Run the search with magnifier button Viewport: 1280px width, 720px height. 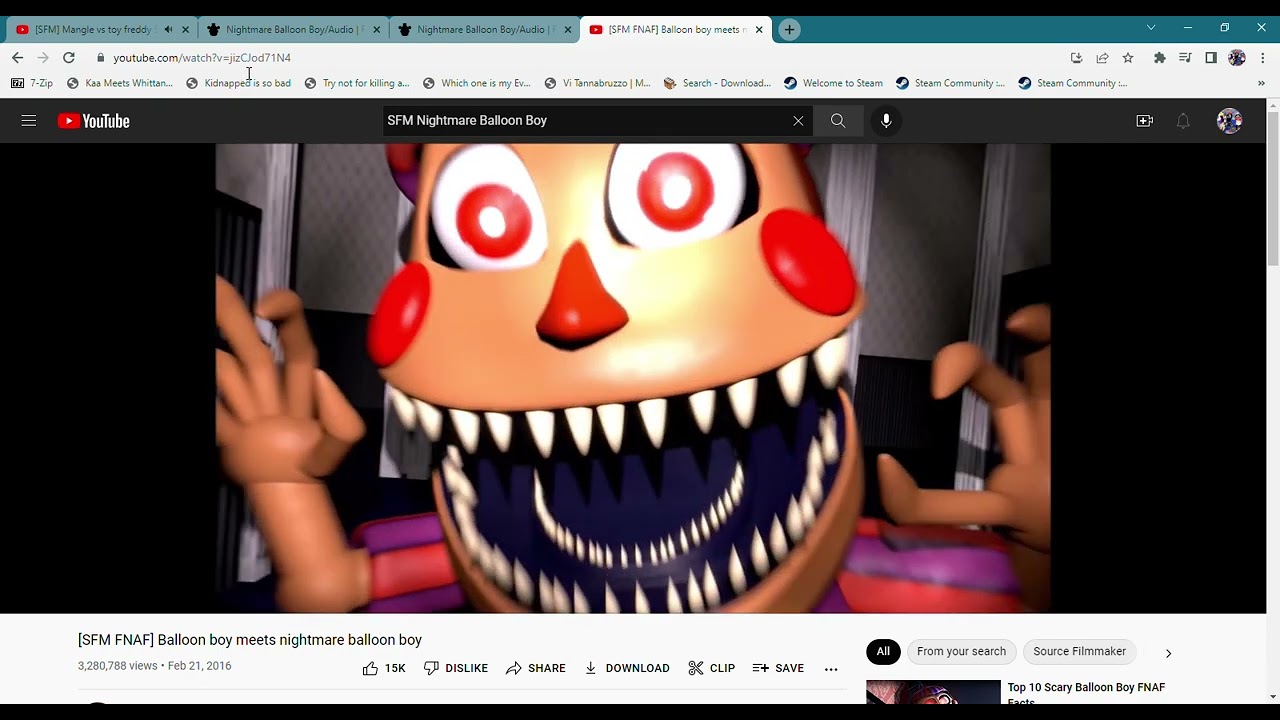coord(838,121)
